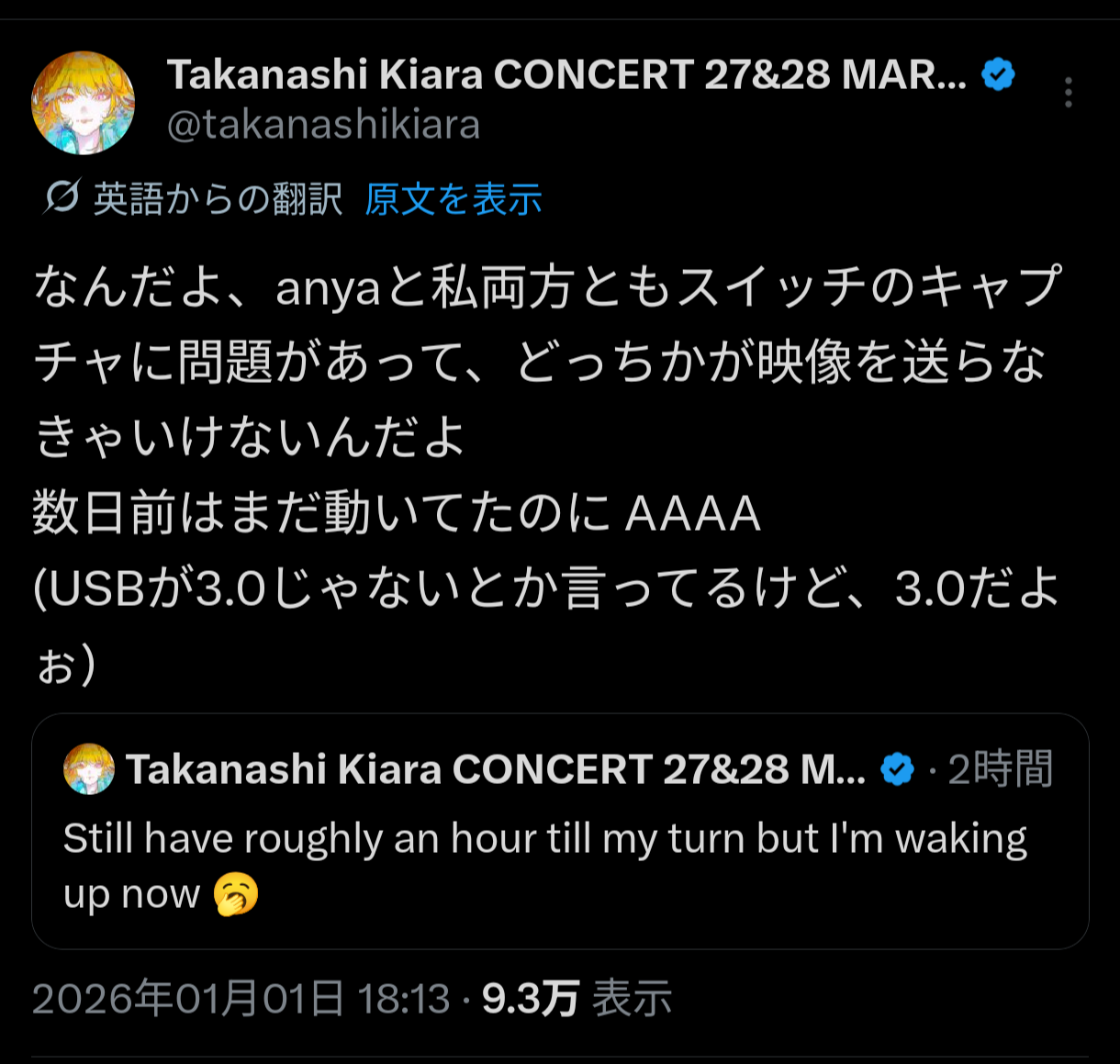
Task: Click the 表示 label after the view count
Action: point(632,998)
